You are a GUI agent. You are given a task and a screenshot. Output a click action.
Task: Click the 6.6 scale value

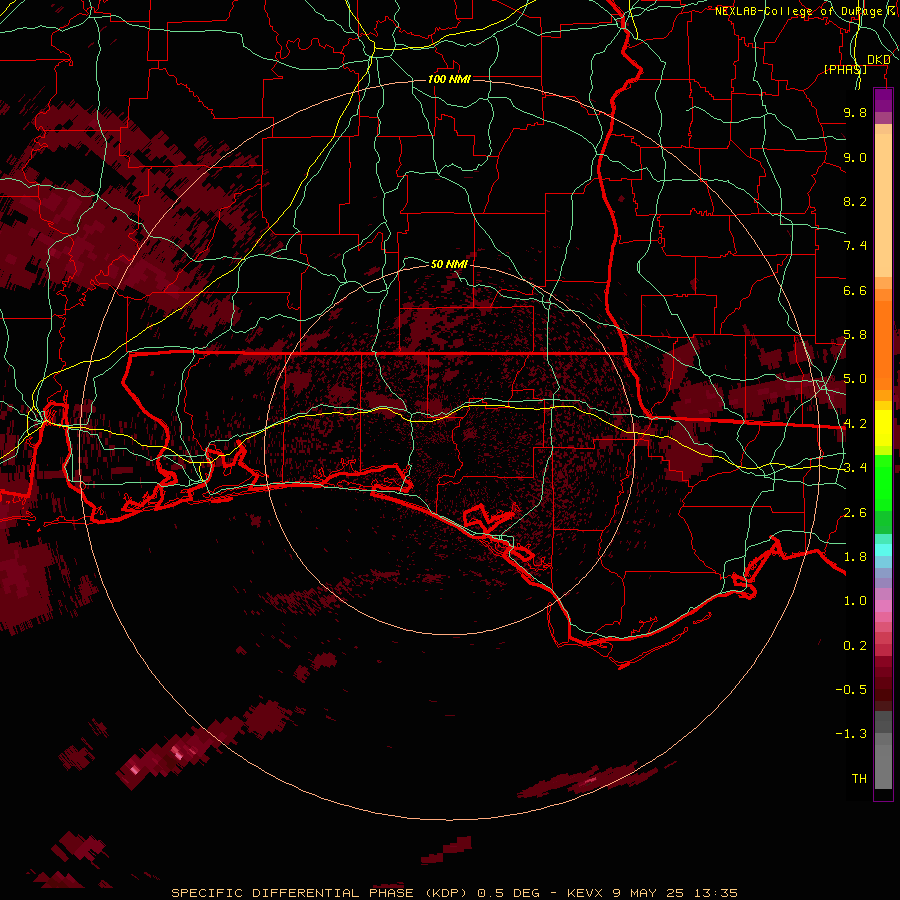(855, 290)
